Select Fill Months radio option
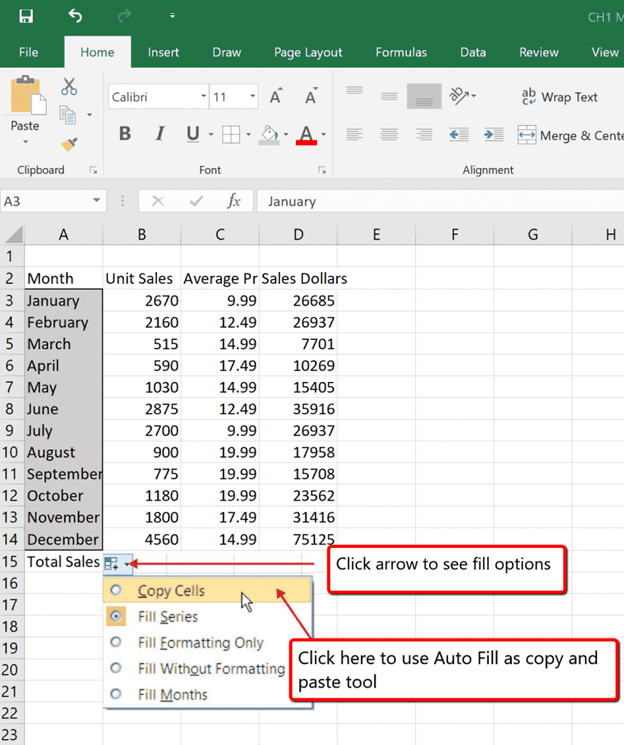This screenshot has width=624, height=745. coord(116,694)
